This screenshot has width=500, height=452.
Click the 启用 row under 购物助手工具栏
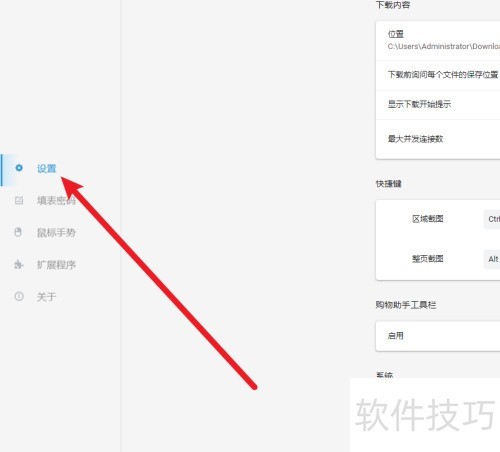pyautogui.click(x=438, y=336)
